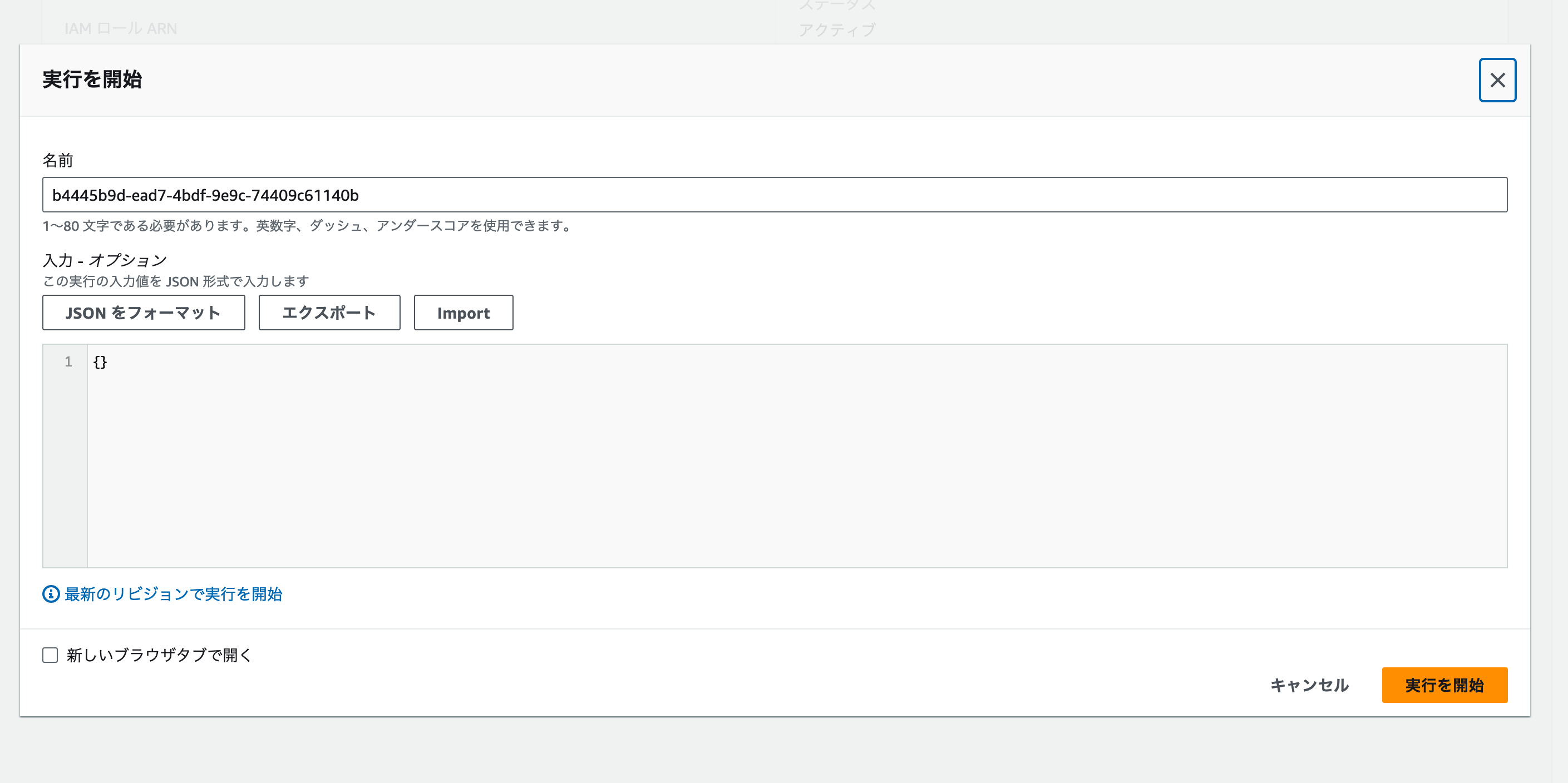Image resolution: width=1568 pixels, height=783 pixels.
Task: Click the 名前 field label
Action: coord(58,160)
